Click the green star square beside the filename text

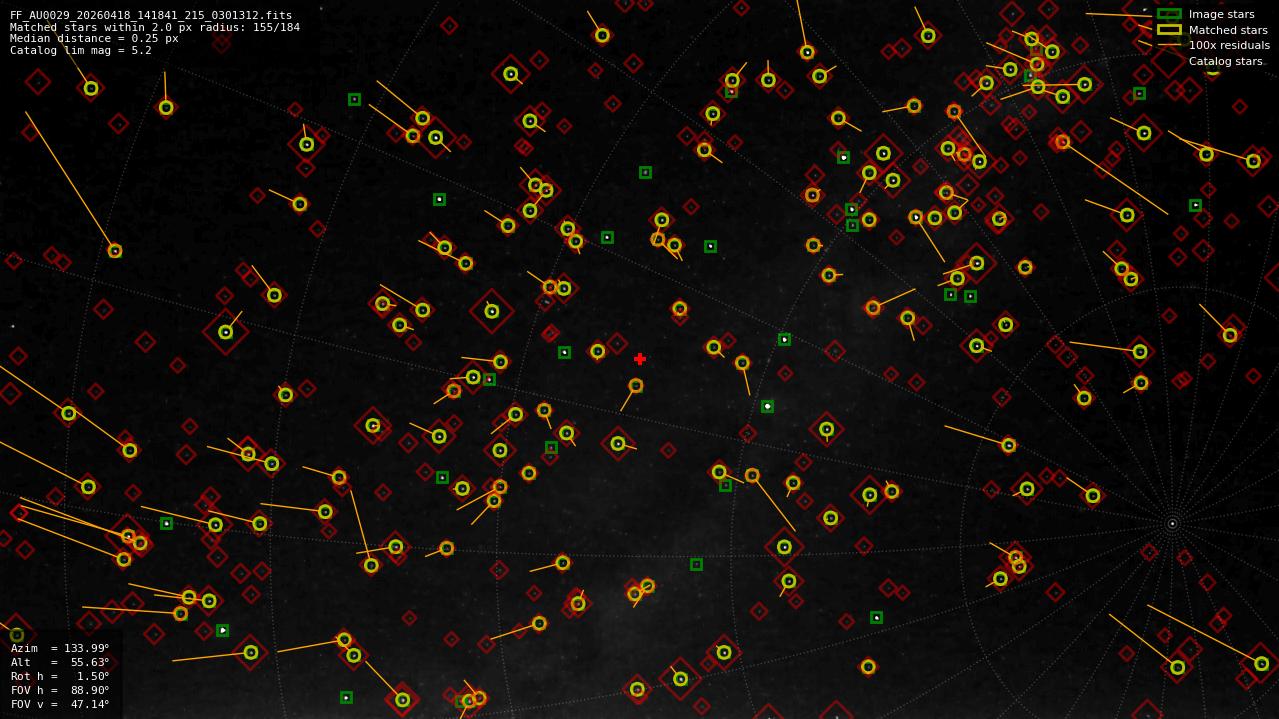[354, 99]
